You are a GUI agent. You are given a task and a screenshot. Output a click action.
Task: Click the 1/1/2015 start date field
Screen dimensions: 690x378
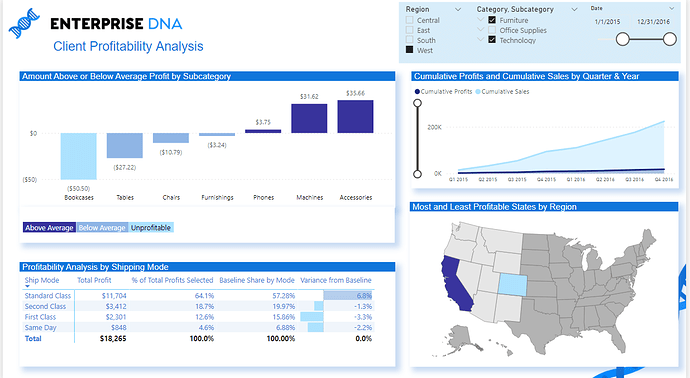pyautogui.click(x=608, y=22)
